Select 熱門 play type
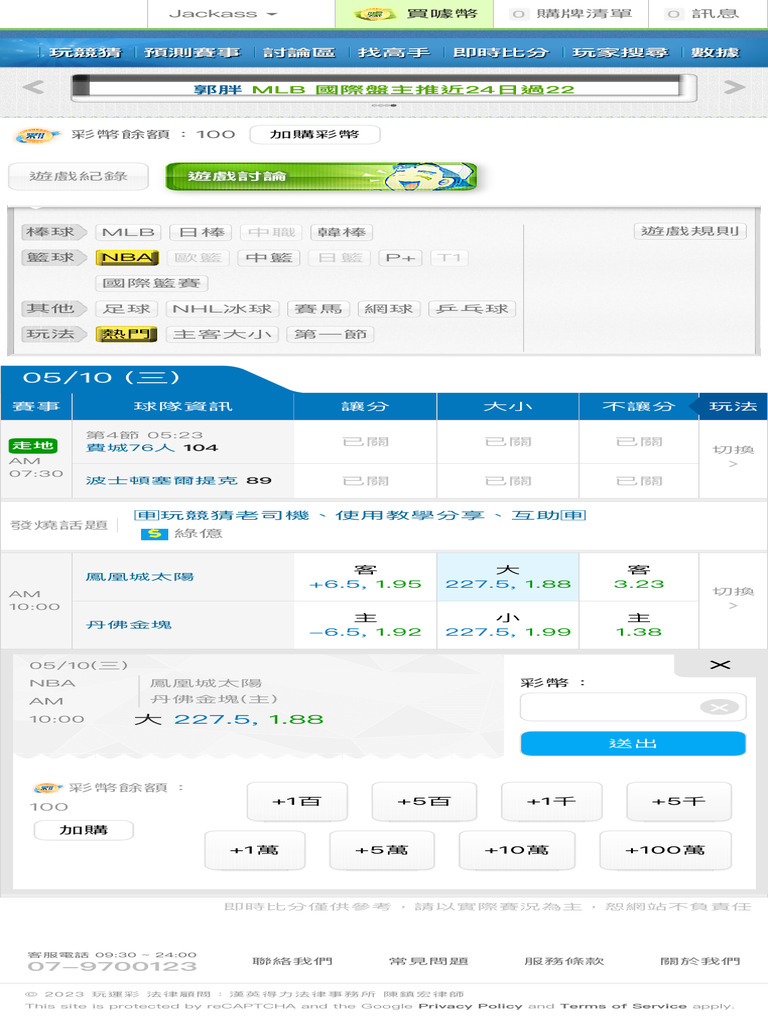Screen dimensions: 768x1024 click(x=127, y=334)
